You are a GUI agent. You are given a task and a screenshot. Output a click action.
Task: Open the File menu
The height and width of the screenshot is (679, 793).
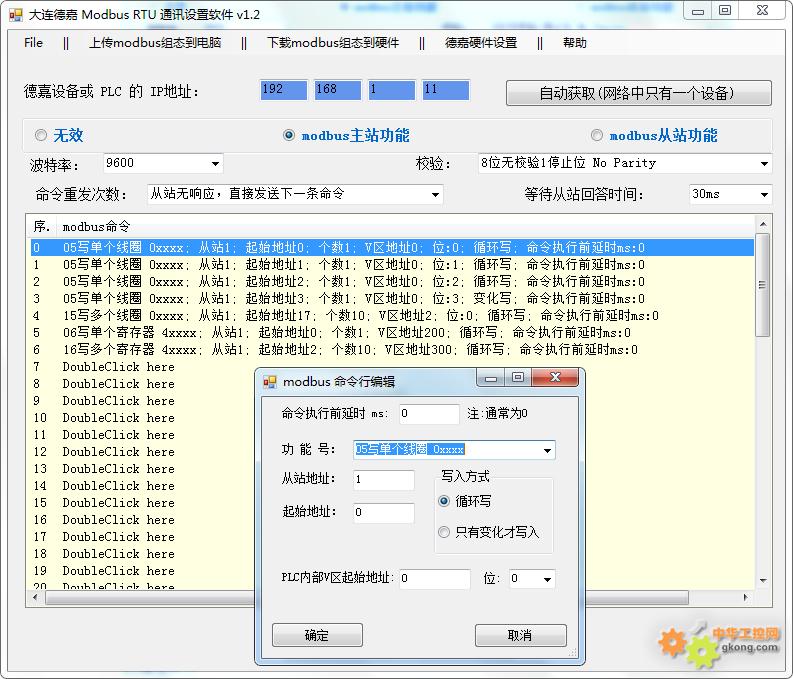(33, 43)
